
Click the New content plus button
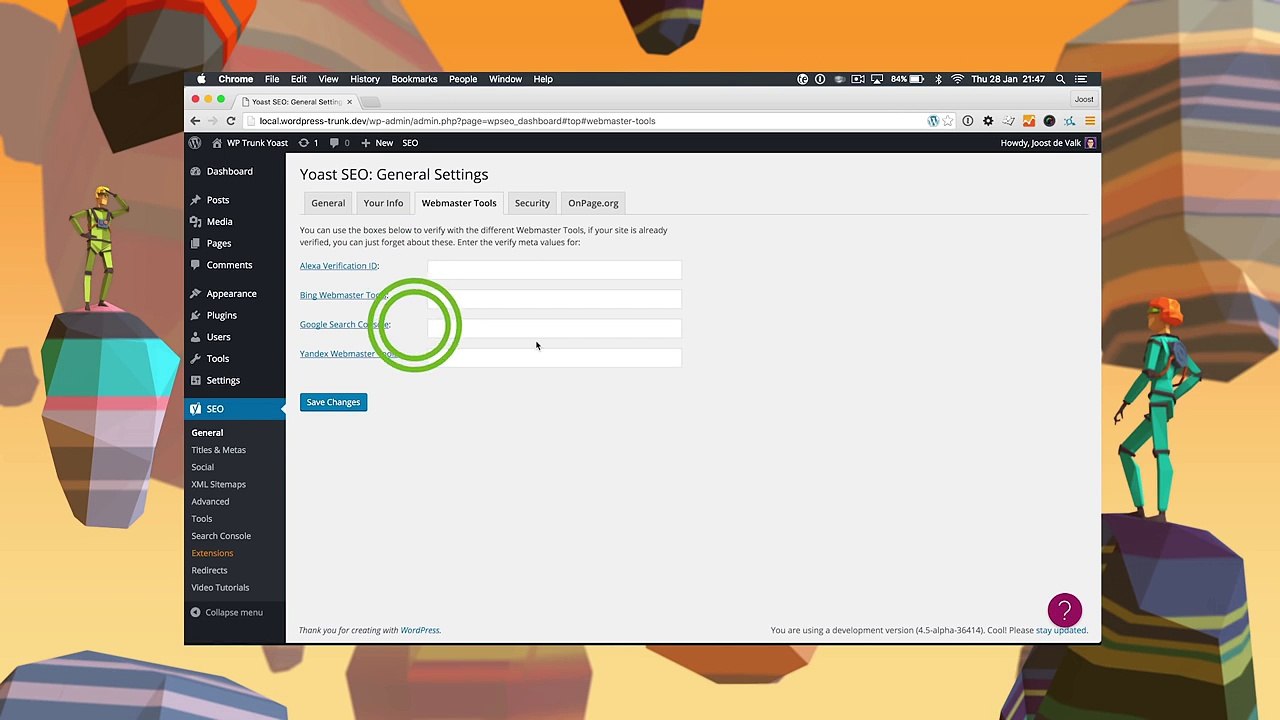point(377,143)
